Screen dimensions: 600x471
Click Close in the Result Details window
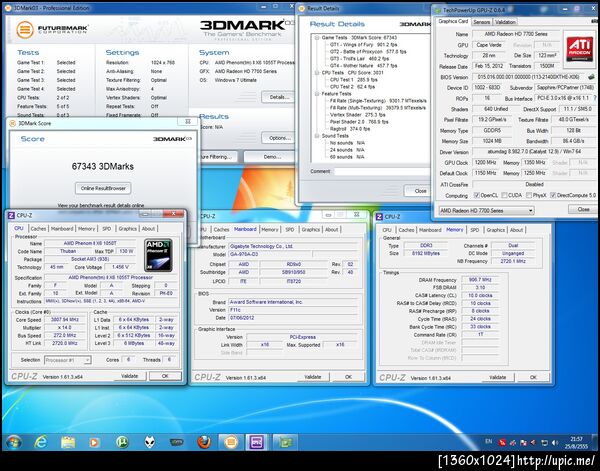(420, 191)
